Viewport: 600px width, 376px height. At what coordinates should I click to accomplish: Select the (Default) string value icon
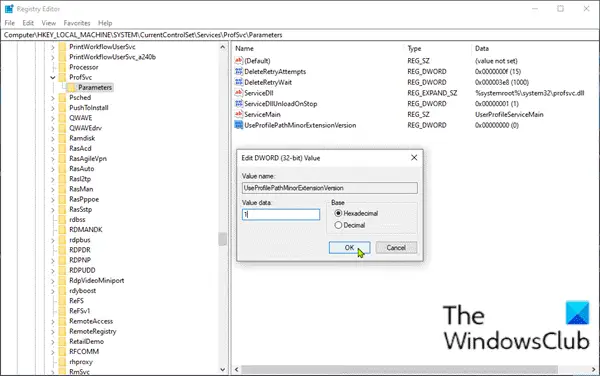pyautogui.click(x=239, y=60)
